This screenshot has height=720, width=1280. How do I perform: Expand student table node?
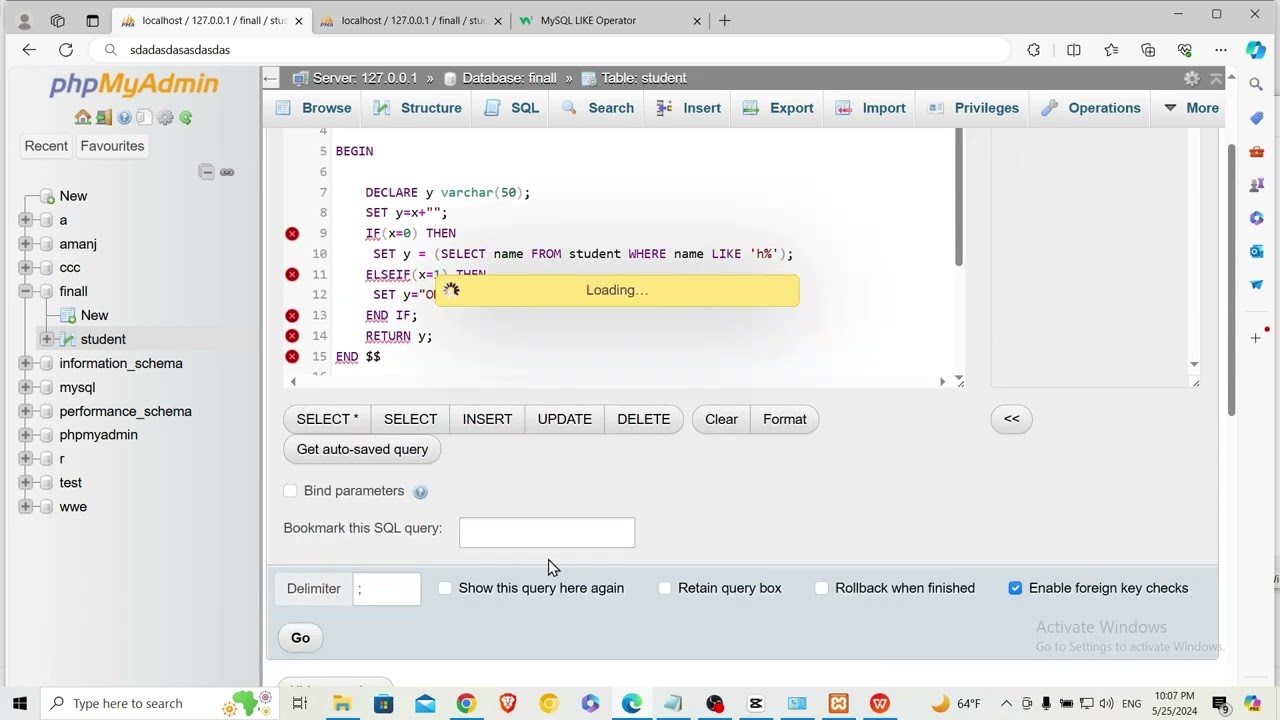click(47, 340)
